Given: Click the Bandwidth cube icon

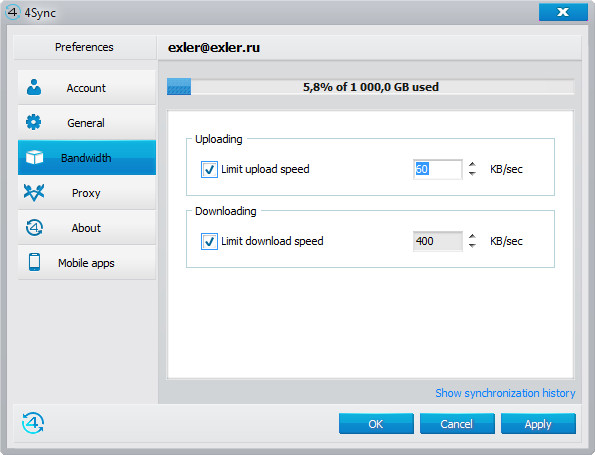Looking at the screenshot, I should (34, 157).
